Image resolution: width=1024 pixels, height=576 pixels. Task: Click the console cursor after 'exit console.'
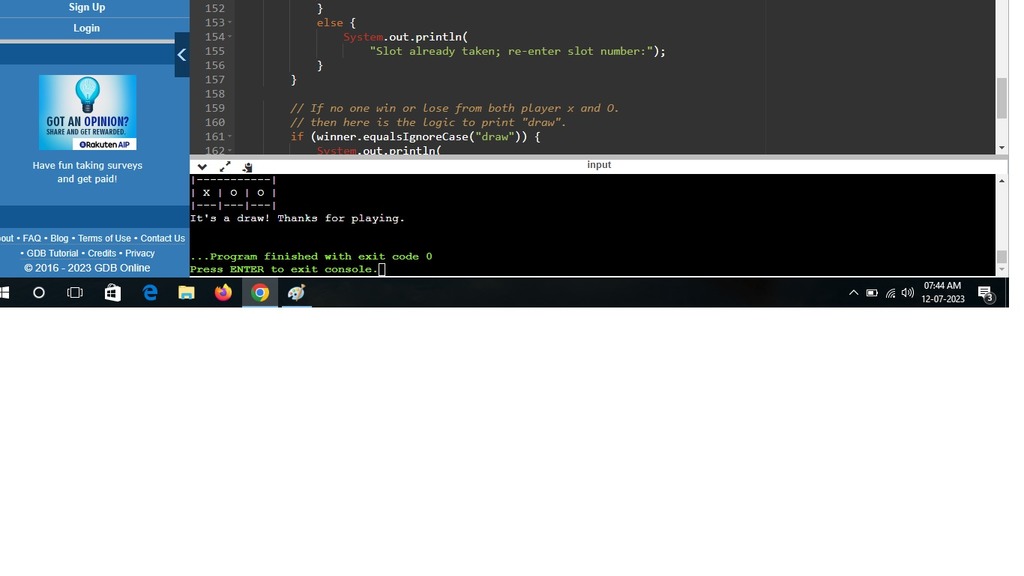[382, 269]
